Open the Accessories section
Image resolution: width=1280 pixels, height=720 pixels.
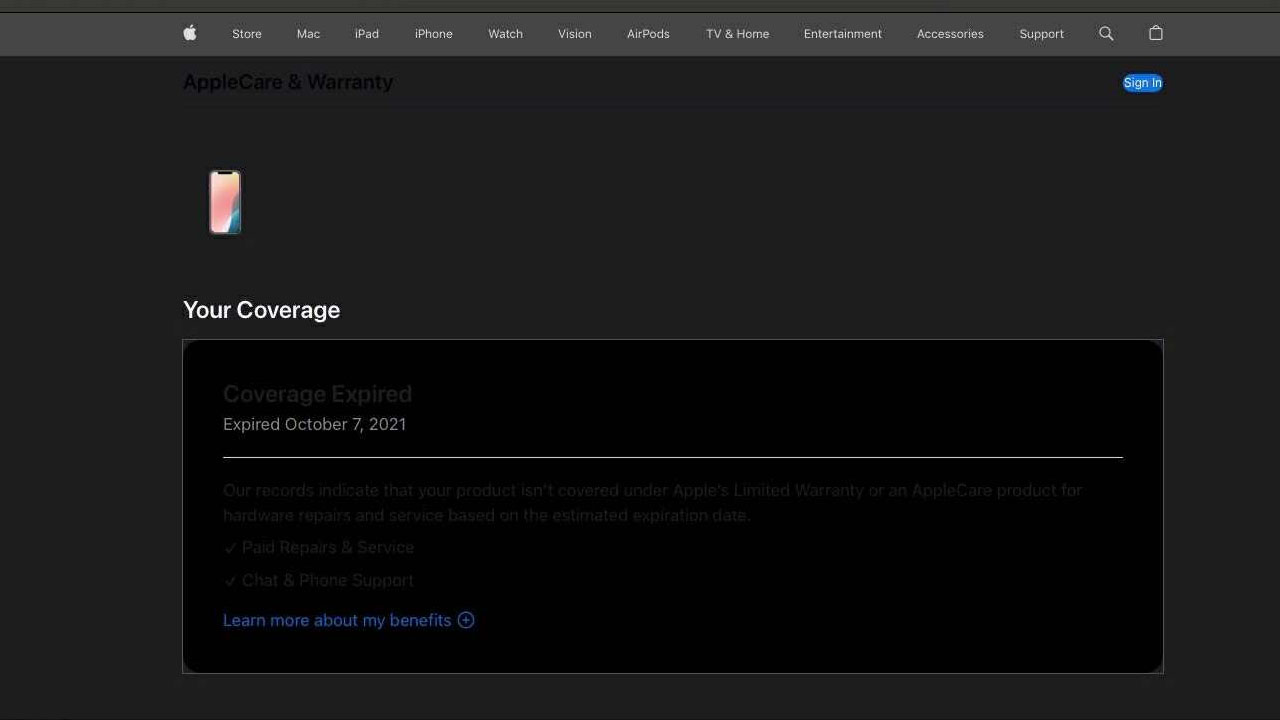tap(950, 34)
